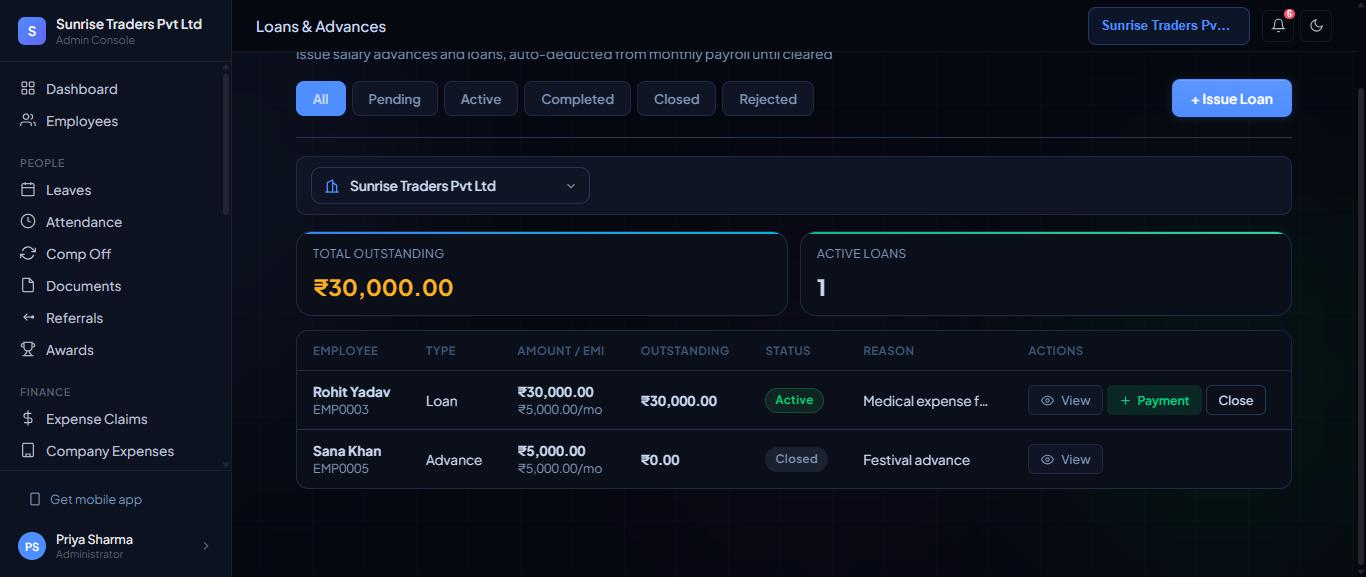Image resolution: width=1366 pixels, height=577 pixels.
Task: Click the sidebar vertical scrollbar
Action: click(226, 145)
